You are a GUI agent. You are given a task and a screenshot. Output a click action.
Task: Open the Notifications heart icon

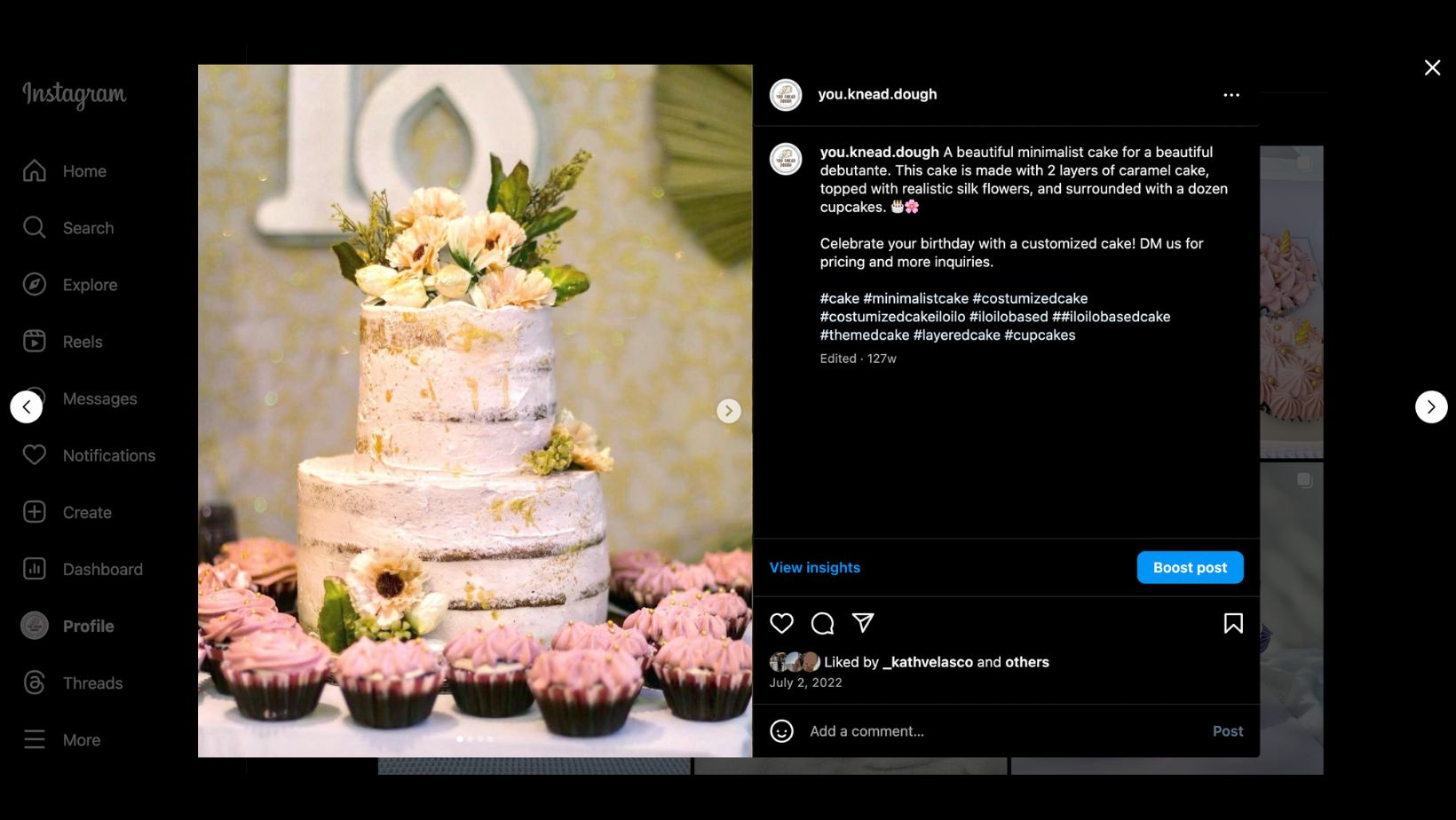35,454
